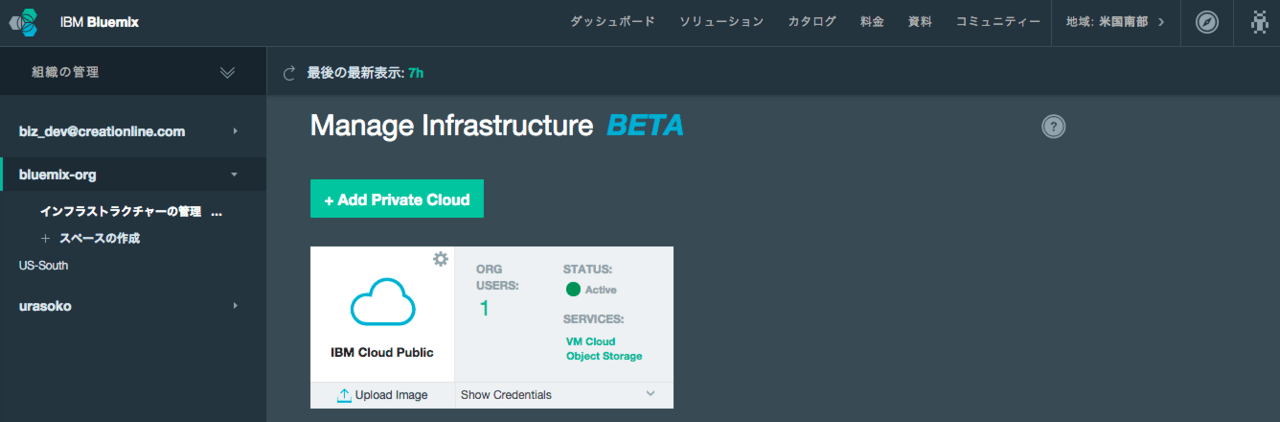Click the plus icon next to スペースの作成

(45, 238)
